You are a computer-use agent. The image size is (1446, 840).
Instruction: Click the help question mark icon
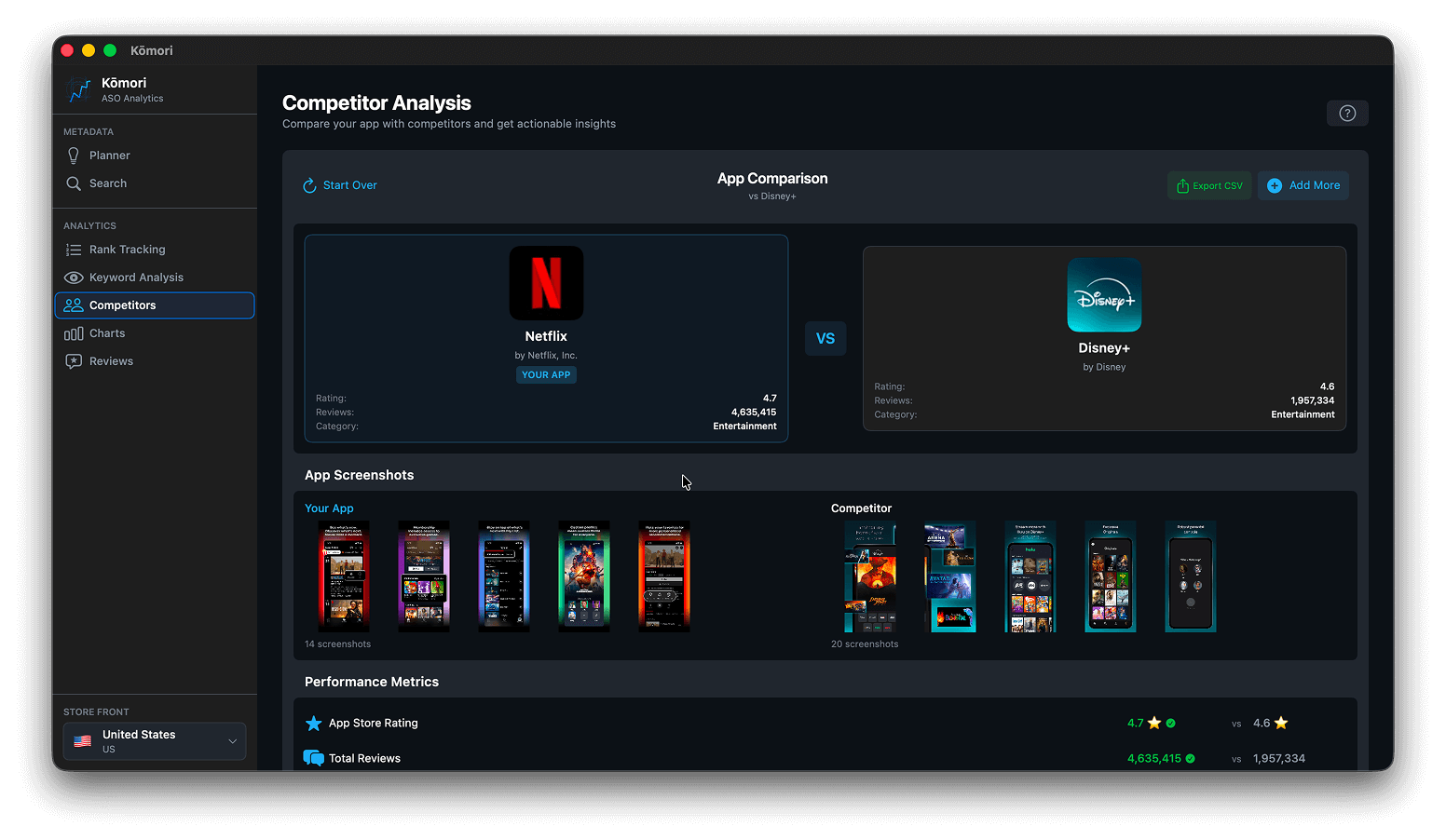coord(1347,113)
